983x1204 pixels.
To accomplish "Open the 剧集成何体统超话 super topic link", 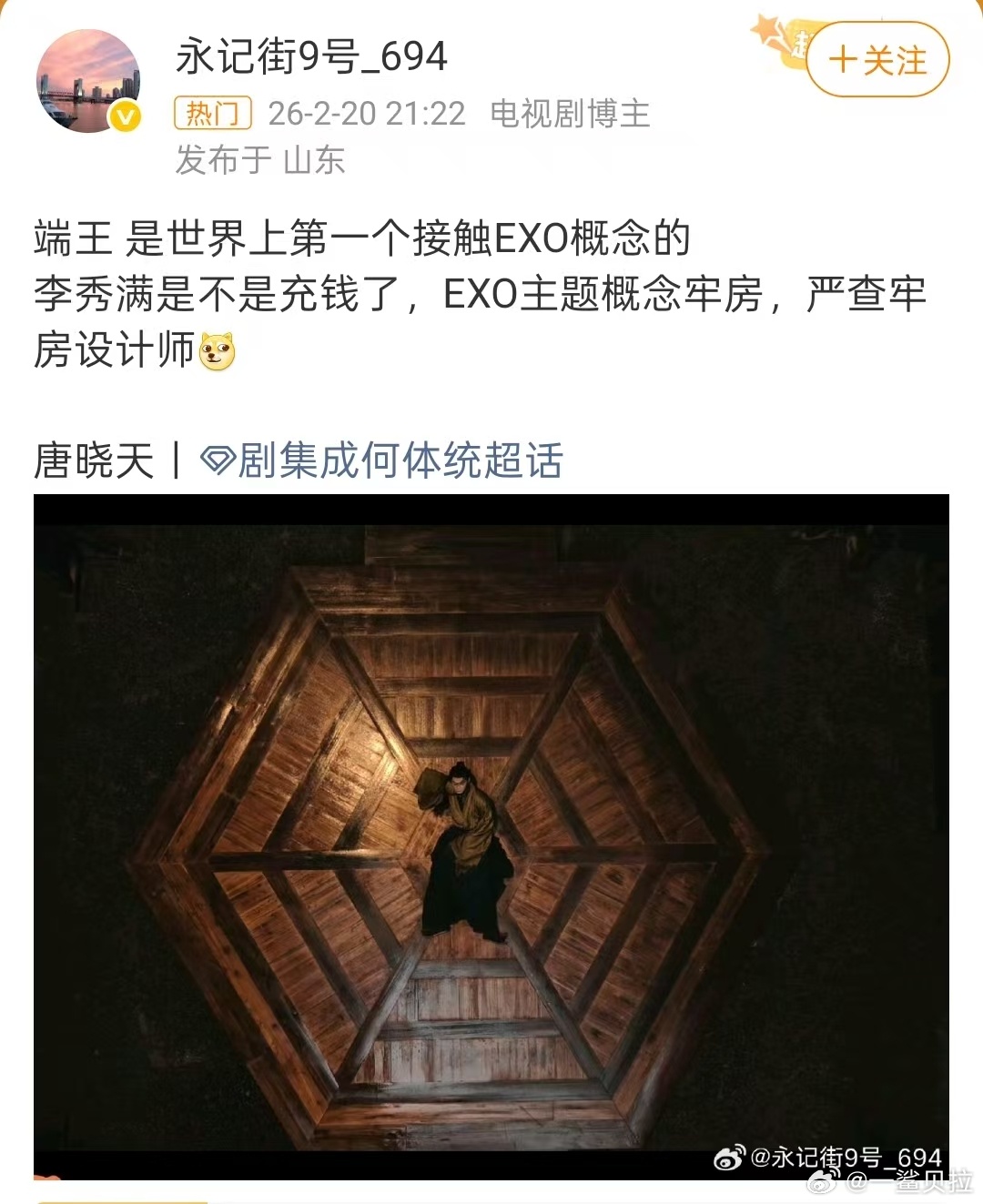I will (x=381, y=460).
